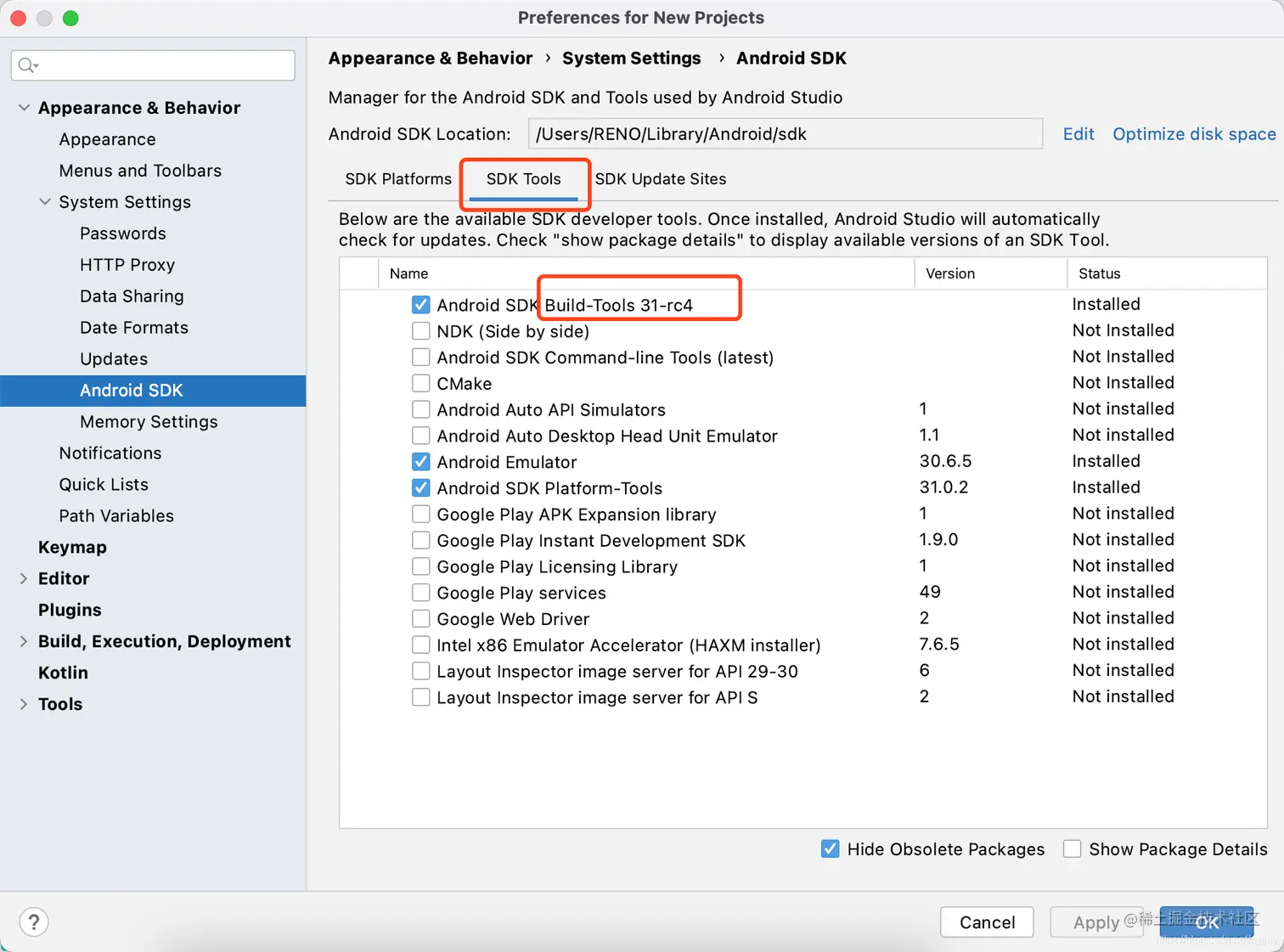Expand the Tools tree node
The image size is (1284, 952).
(24, 704)
